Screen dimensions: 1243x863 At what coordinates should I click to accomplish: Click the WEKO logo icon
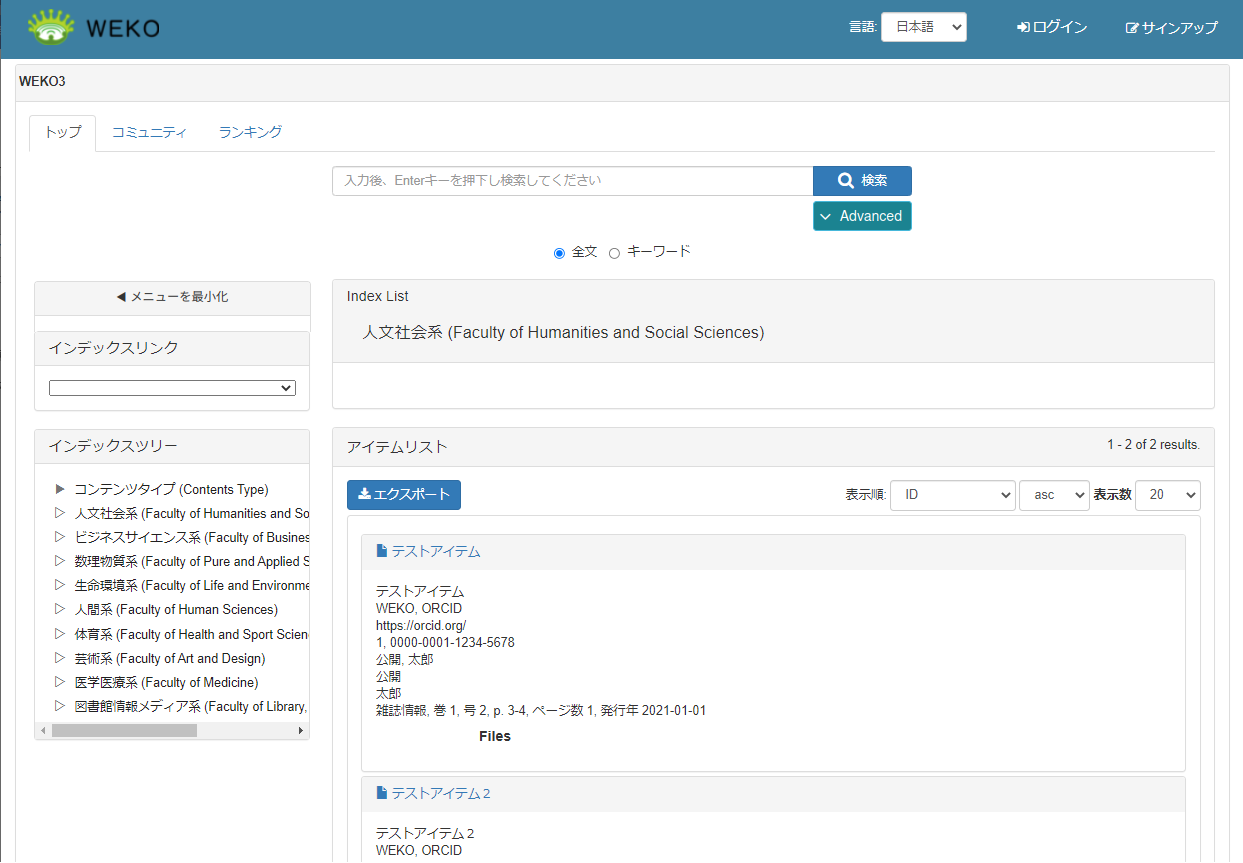tap(51, 27)
